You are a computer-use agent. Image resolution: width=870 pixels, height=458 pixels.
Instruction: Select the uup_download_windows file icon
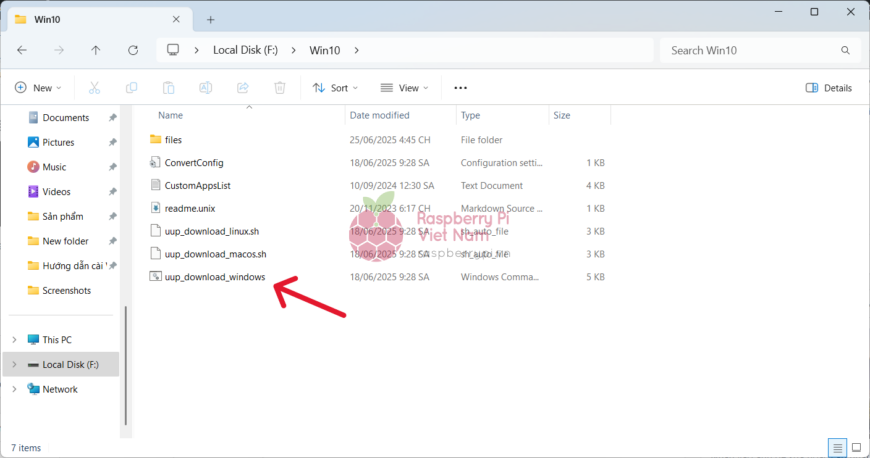(155, 276)
